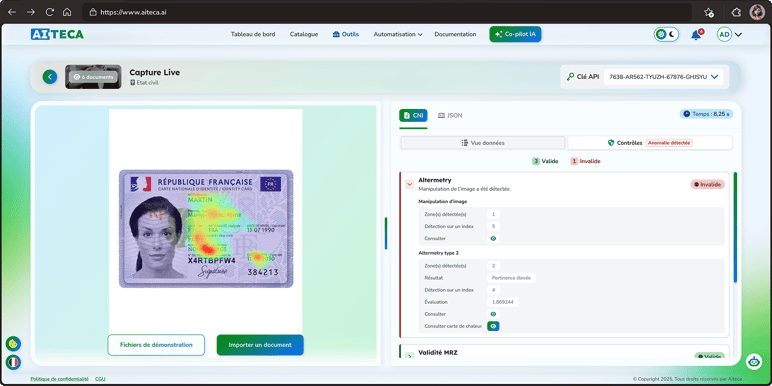
Task: Click the Temps clock badge
Action: 707,114
